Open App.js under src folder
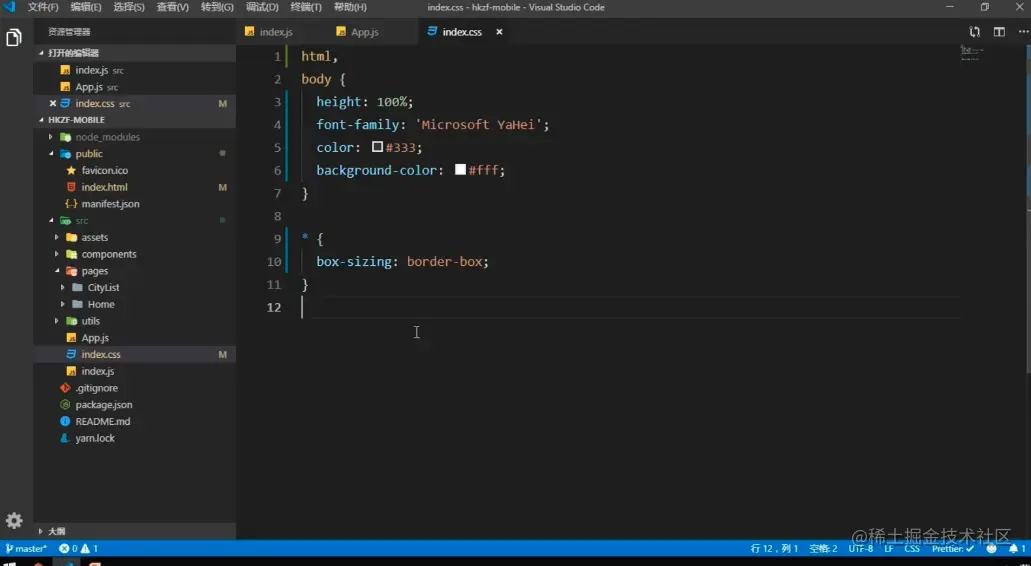Image resolution: width=1031 pixels, height=566 pixels. [x=95, y=338]
